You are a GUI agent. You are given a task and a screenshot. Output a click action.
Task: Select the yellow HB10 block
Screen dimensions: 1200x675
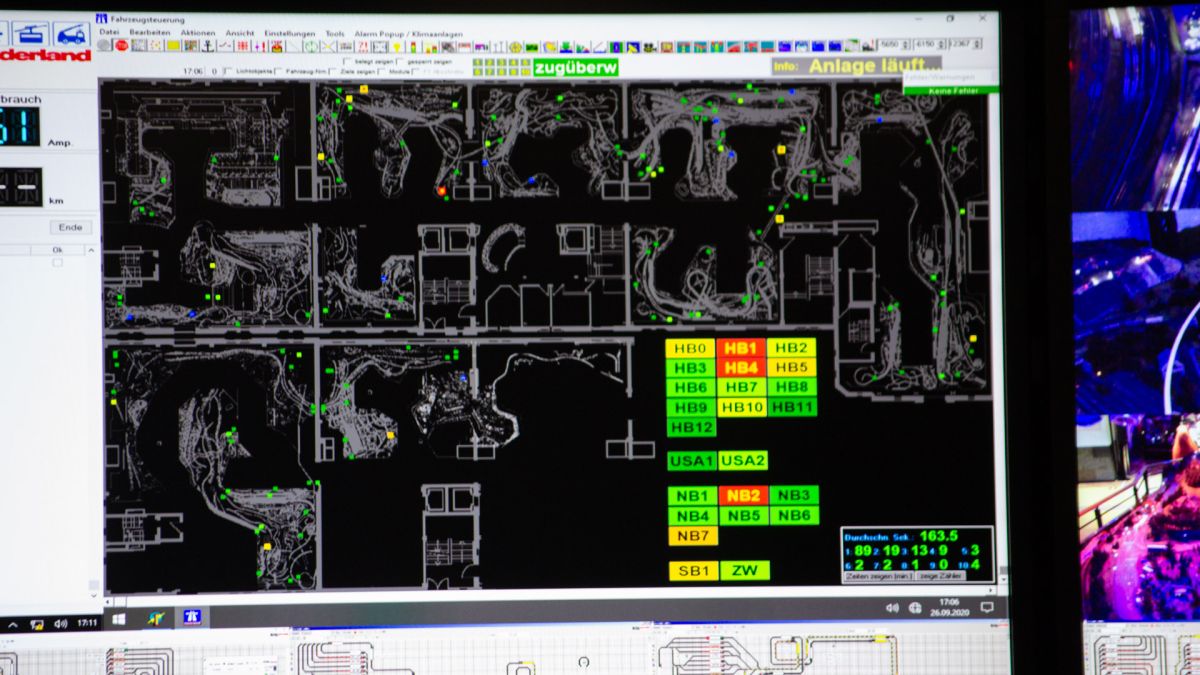(742, 407)
